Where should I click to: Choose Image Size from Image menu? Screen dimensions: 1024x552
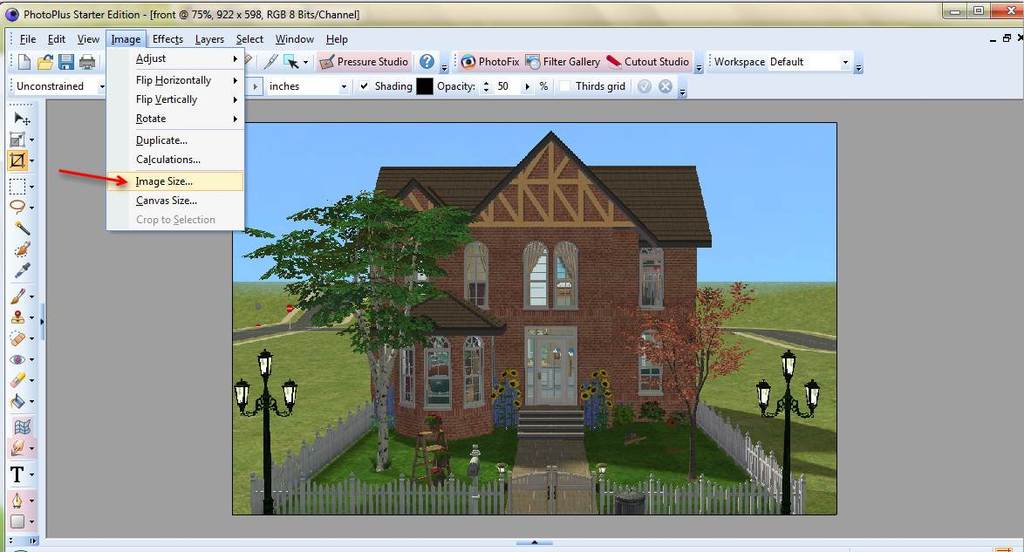(165, 181)
